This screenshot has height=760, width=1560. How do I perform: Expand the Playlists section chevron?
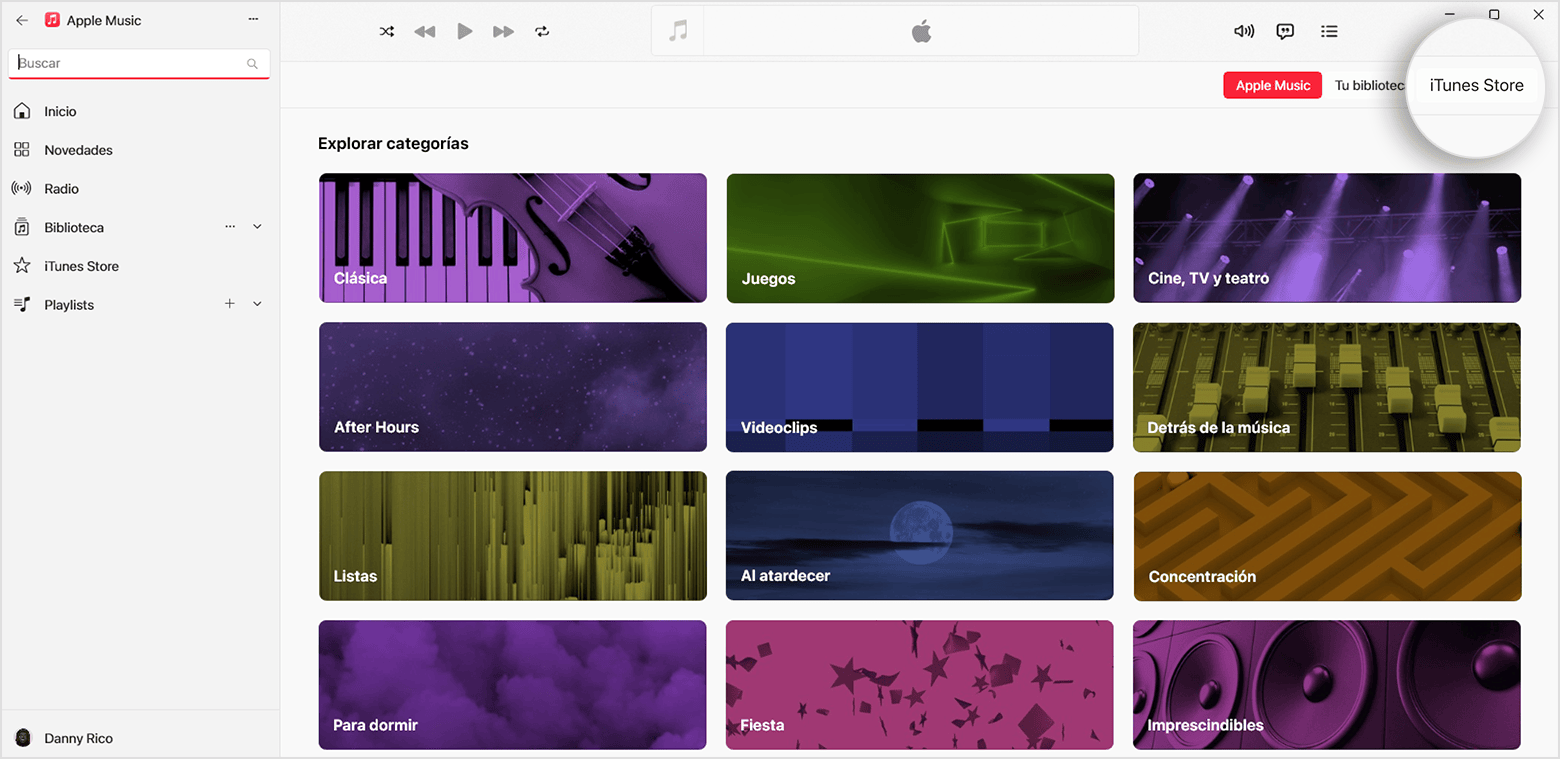257,304
